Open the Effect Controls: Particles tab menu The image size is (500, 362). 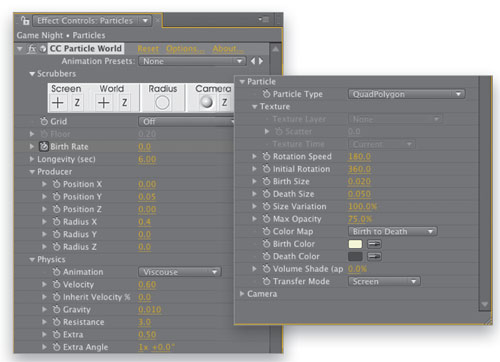click(145, 21)
